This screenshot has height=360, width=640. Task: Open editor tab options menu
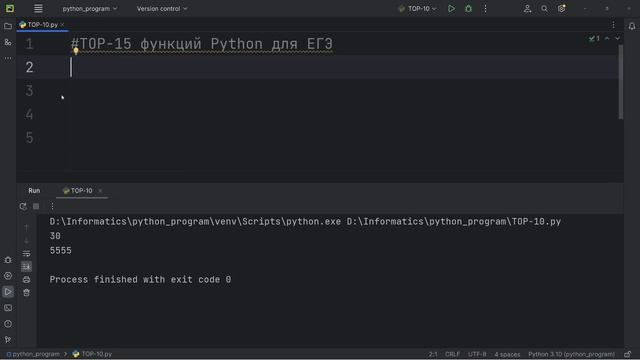tap(613, 25)
